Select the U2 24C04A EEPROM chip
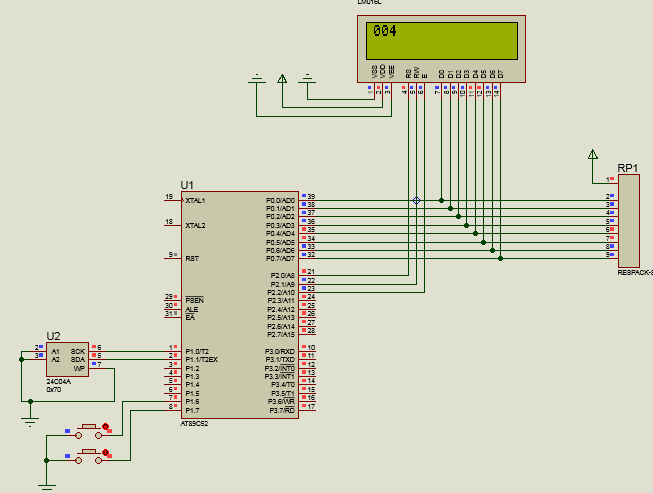 pyautogui.click(x=67, y=359)
